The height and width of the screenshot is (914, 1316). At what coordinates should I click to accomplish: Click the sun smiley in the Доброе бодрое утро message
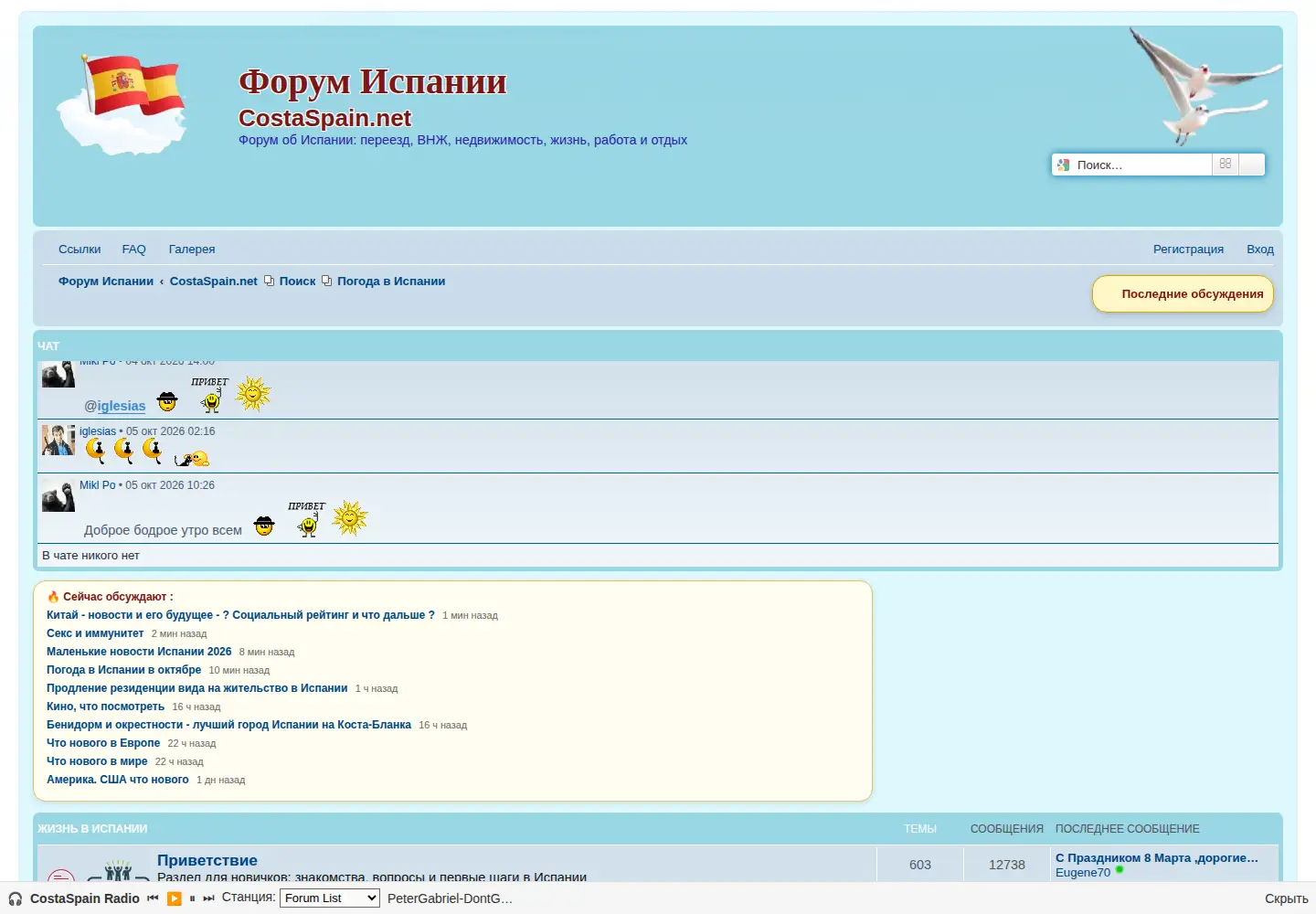[x=350, y=518]
